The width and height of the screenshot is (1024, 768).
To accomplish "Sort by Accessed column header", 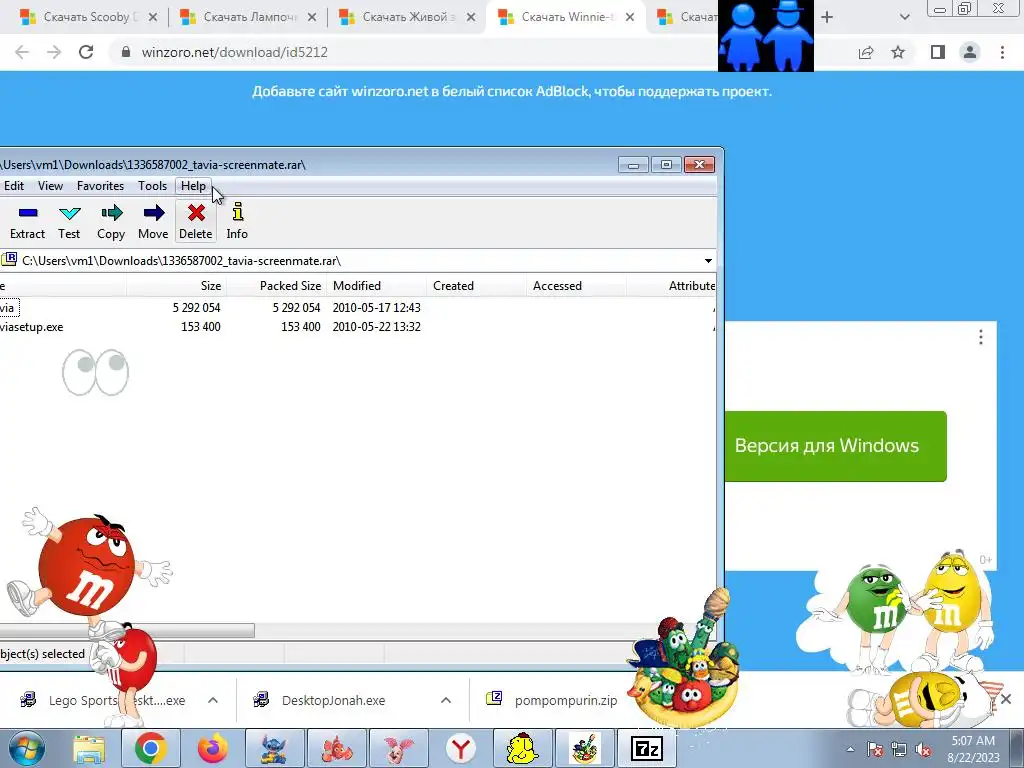I will 576,286.
